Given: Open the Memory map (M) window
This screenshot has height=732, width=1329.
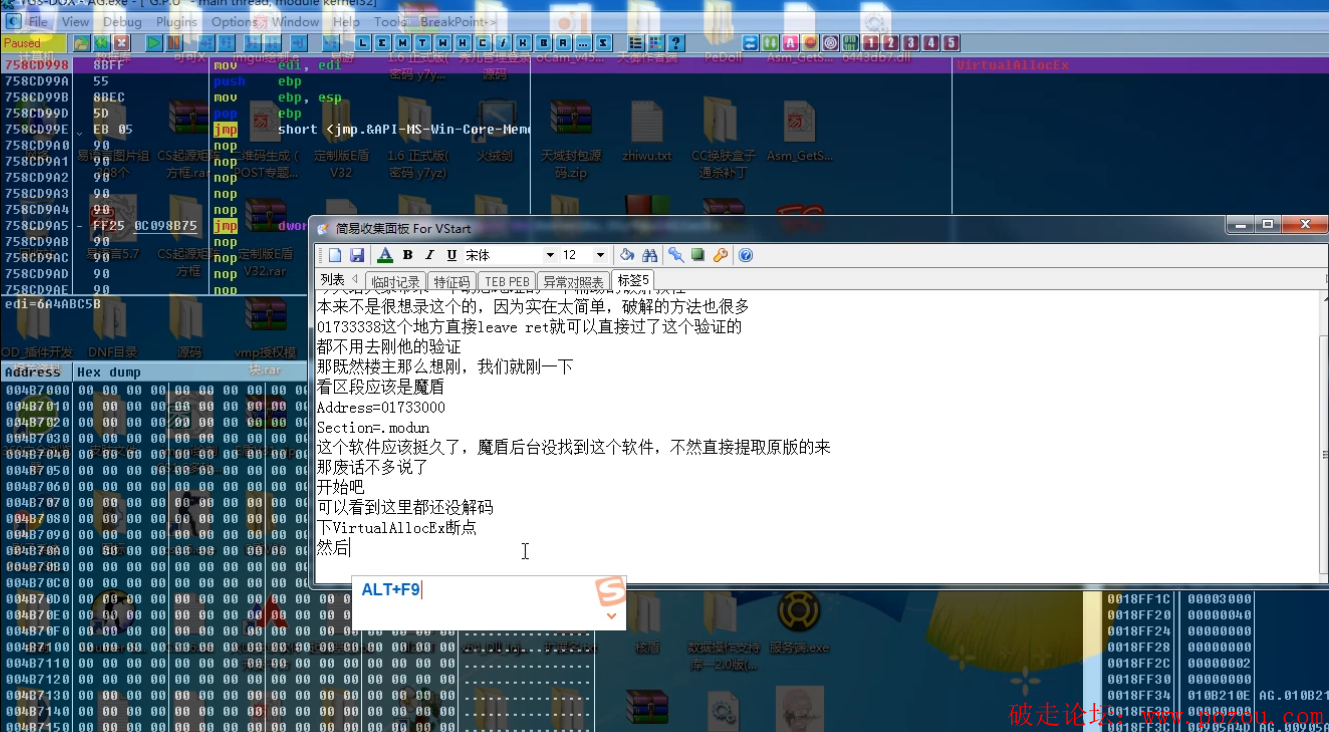Looking at the screenshot, I should click(x=402, y=43).
